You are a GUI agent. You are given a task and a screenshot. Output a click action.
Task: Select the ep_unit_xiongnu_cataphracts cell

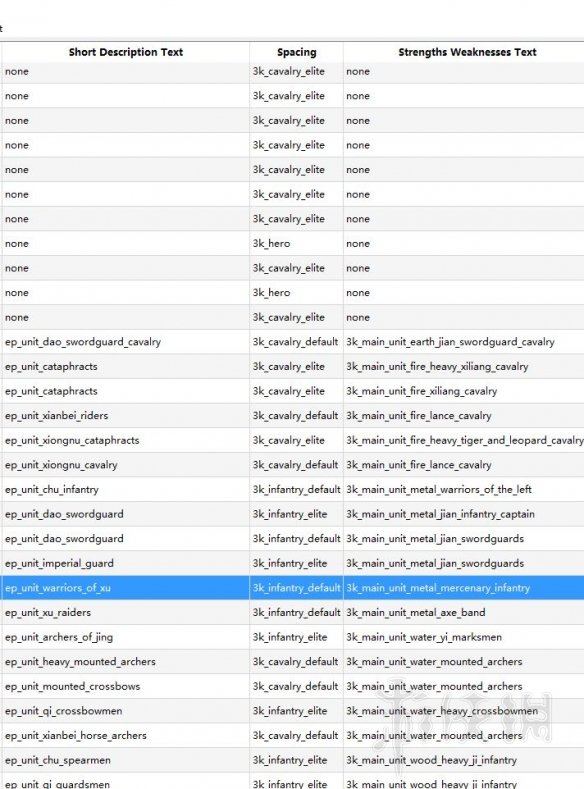click(x=125, y=440)
